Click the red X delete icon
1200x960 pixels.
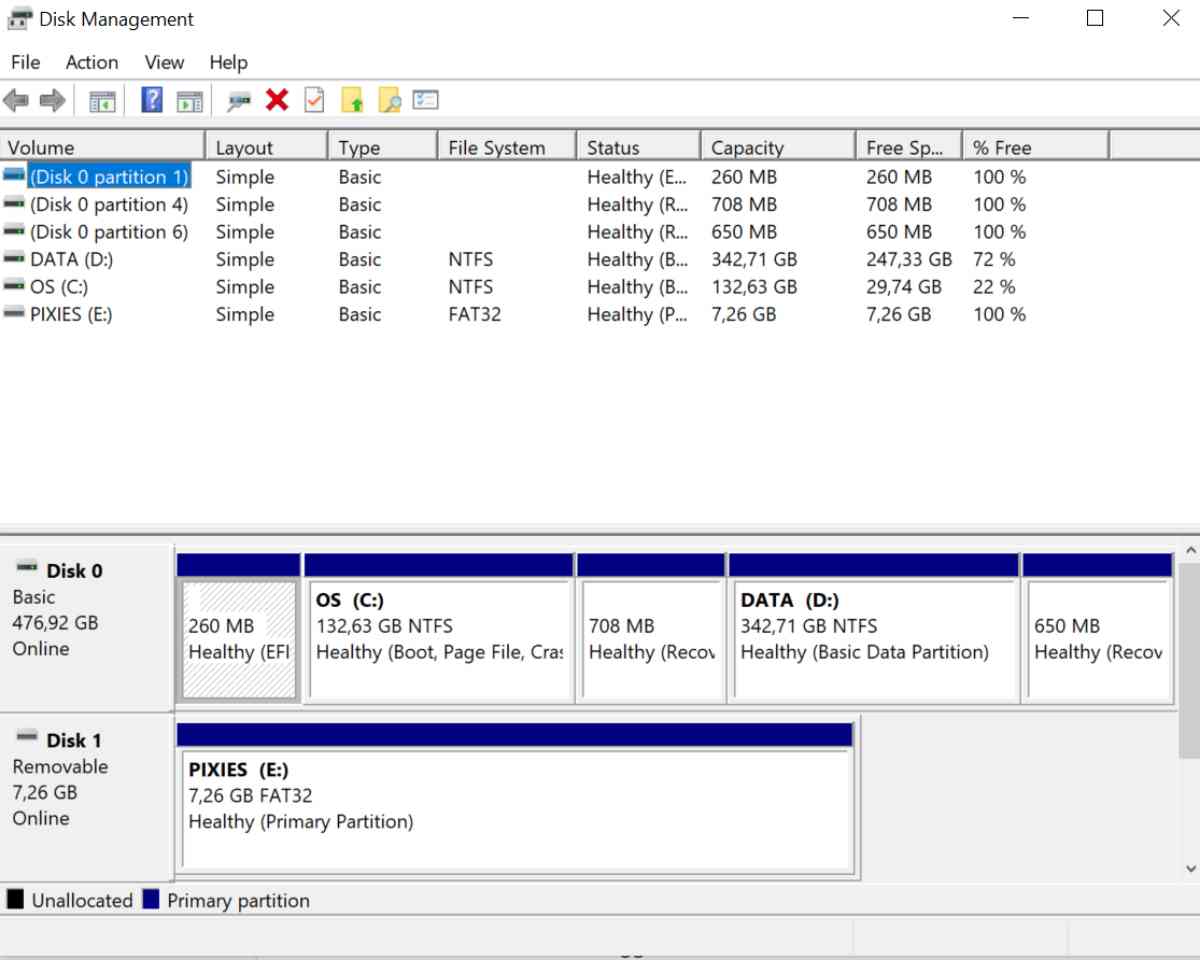coord(277,100)
